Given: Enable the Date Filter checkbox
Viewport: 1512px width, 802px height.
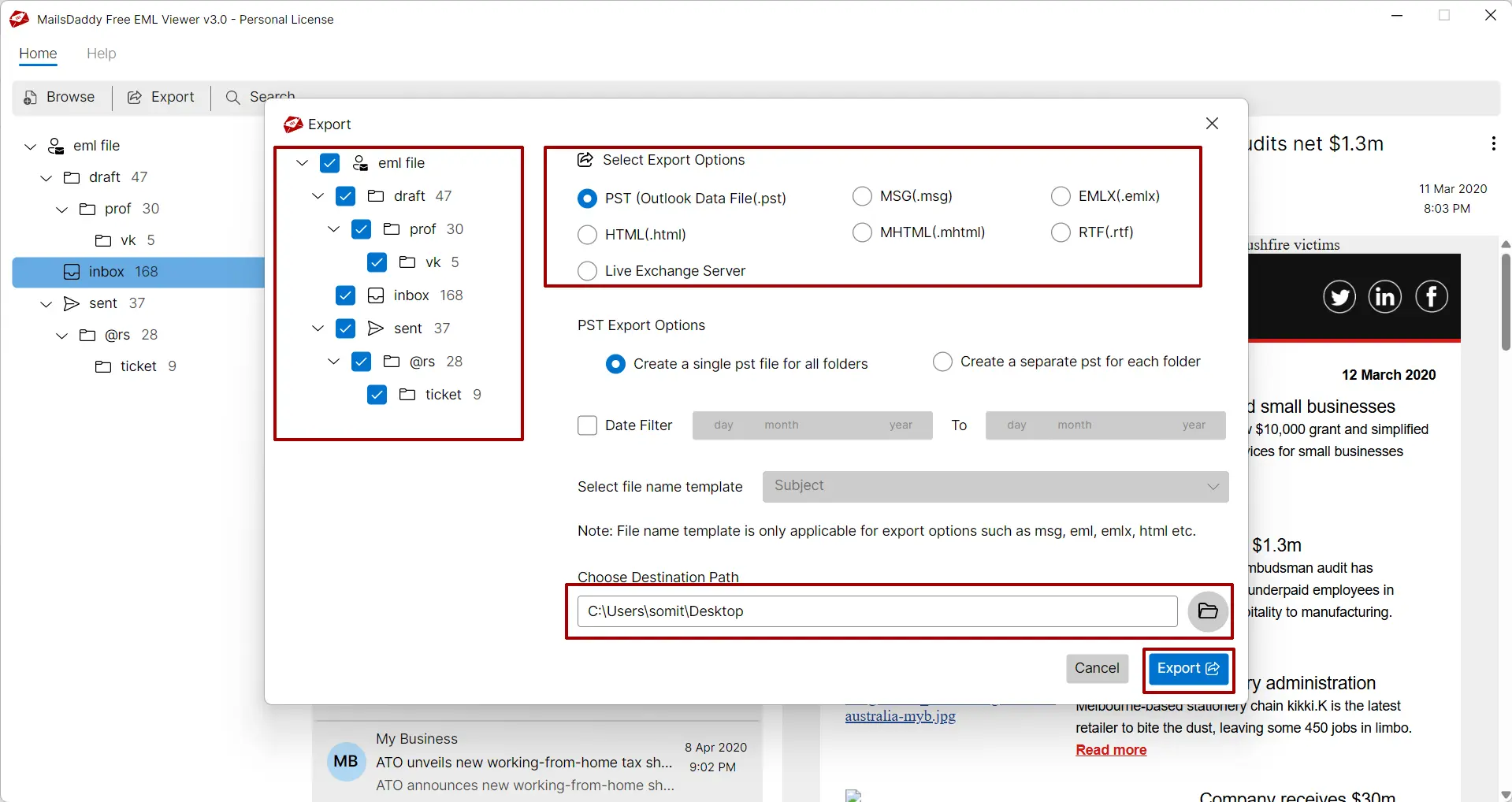Looking at the screenshot, I should 587,425.
